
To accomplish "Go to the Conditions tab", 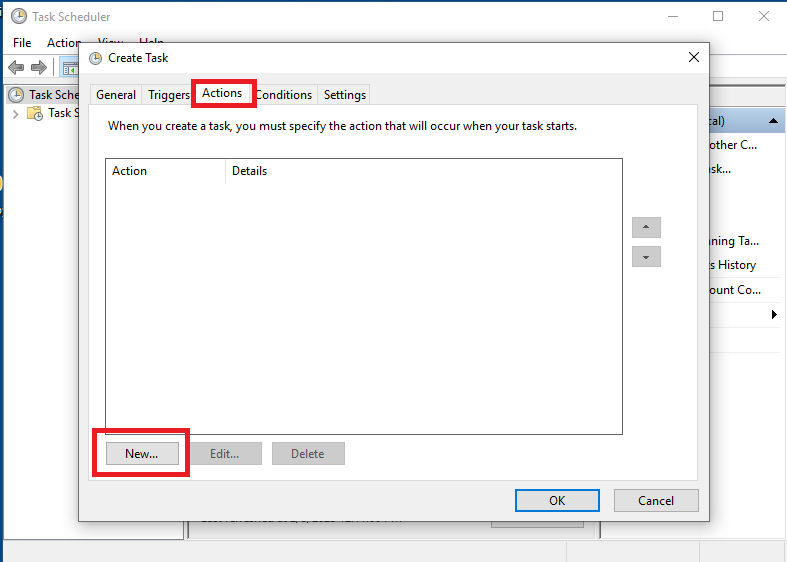I will tap(285, 95).
